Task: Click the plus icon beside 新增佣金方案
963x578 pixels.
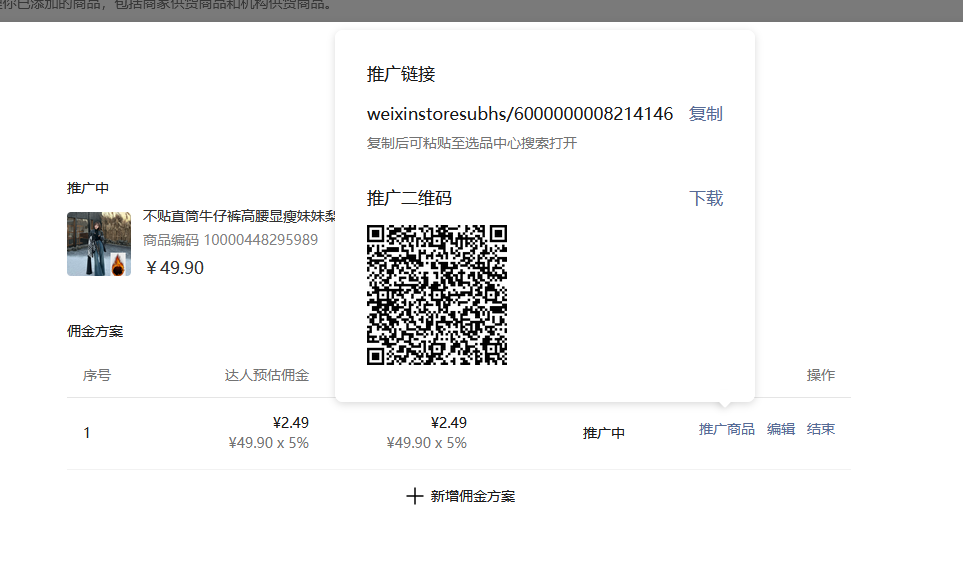Action: tap(415, 496)
